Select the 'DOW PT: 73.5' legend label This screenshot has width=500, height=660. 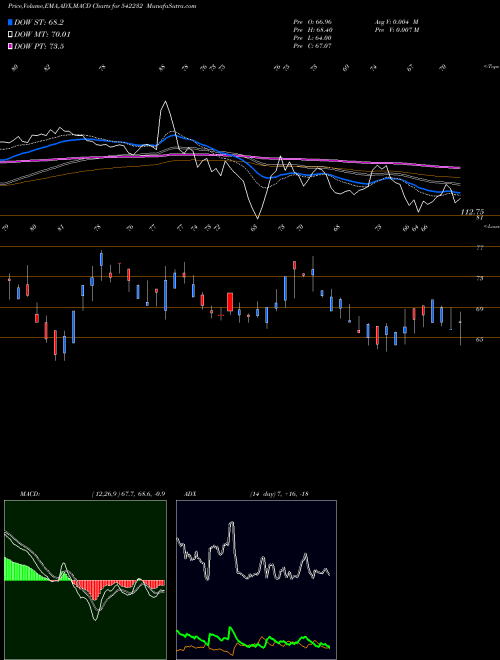pos(40,46)
